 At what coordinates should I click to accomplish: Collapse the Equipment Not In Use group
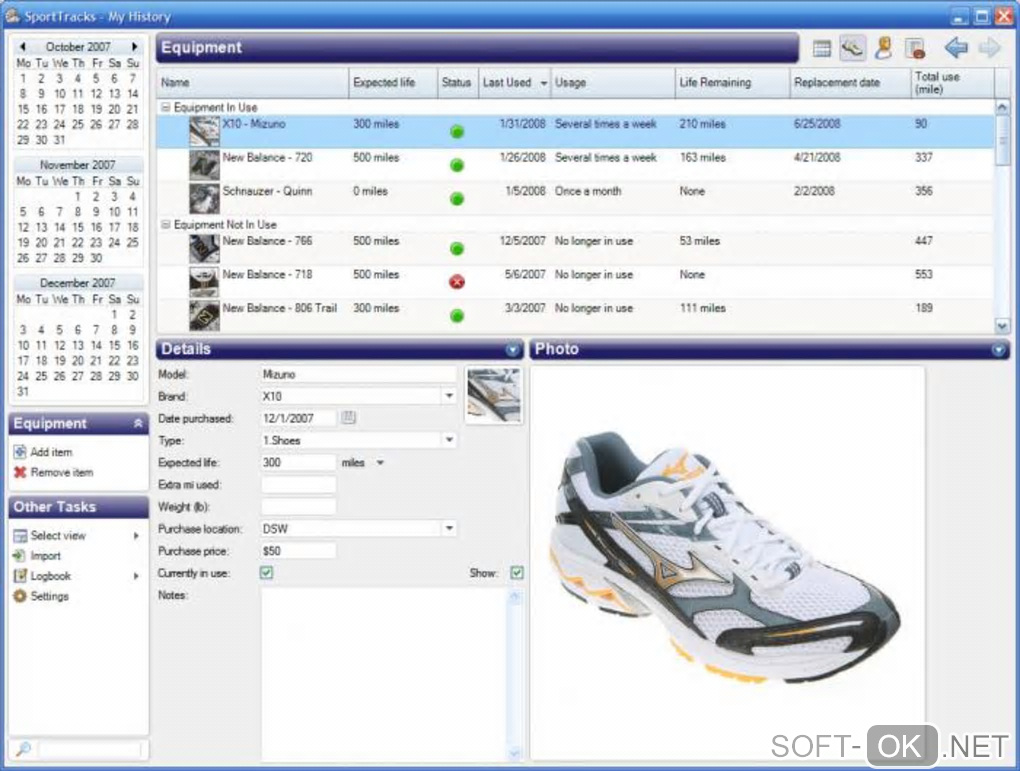(x=165, y=224)
